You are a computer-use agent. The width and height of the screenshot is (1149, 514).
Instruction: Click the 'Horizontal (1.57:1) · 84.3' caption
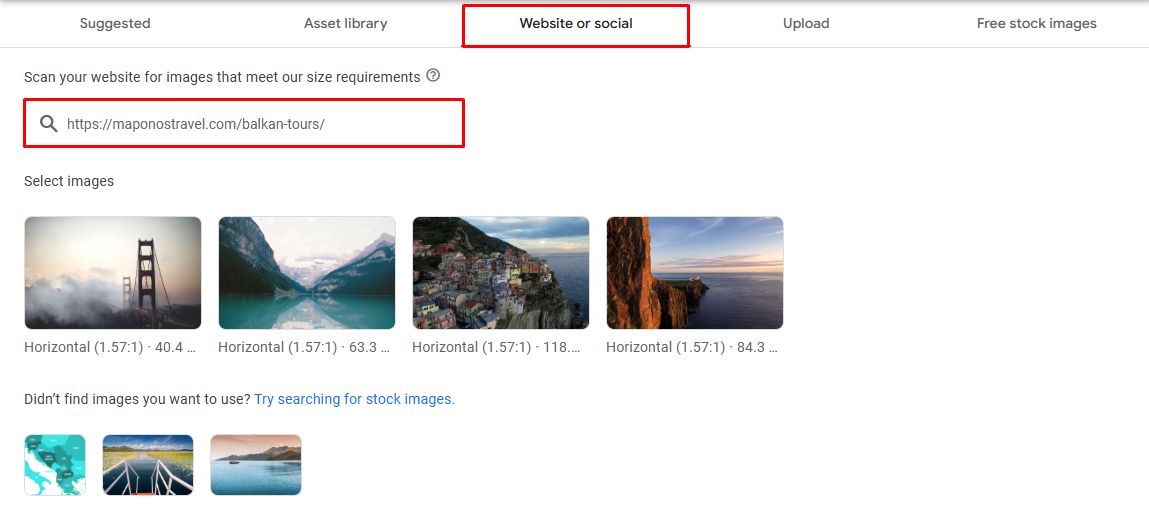[692, 348]
